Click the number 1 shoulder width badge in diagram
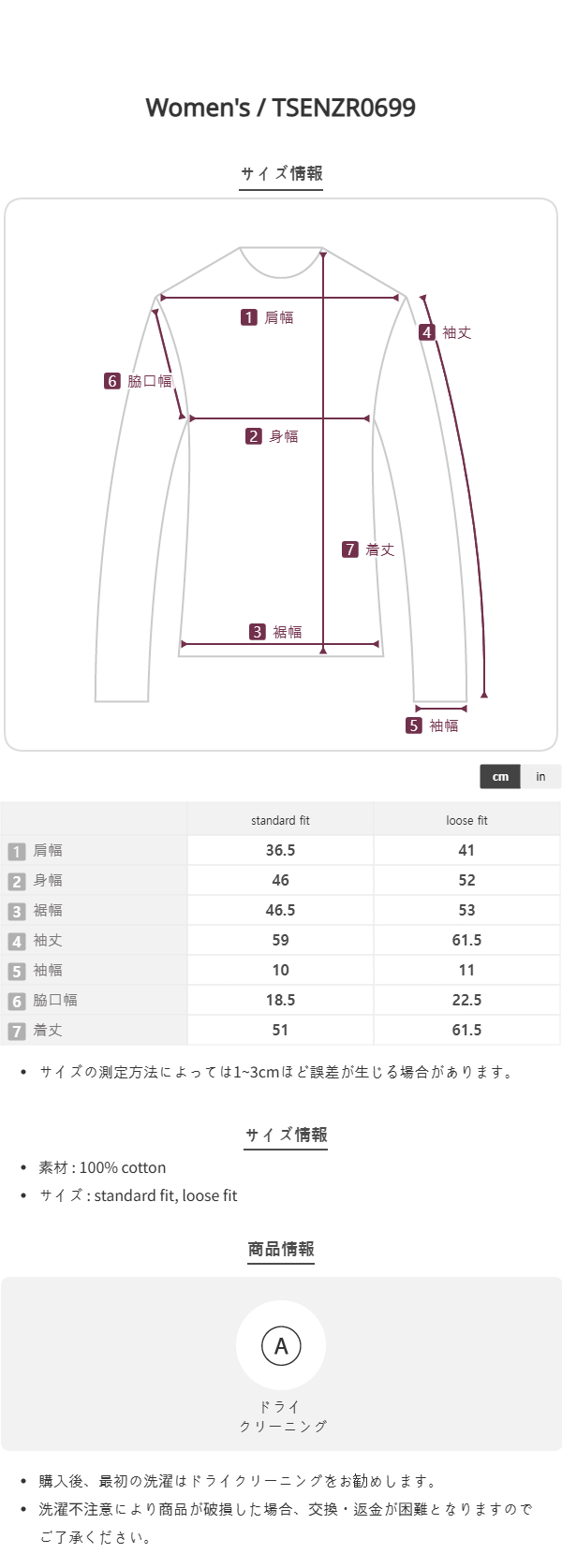562x1568 pixels. [x=248, y=317]
